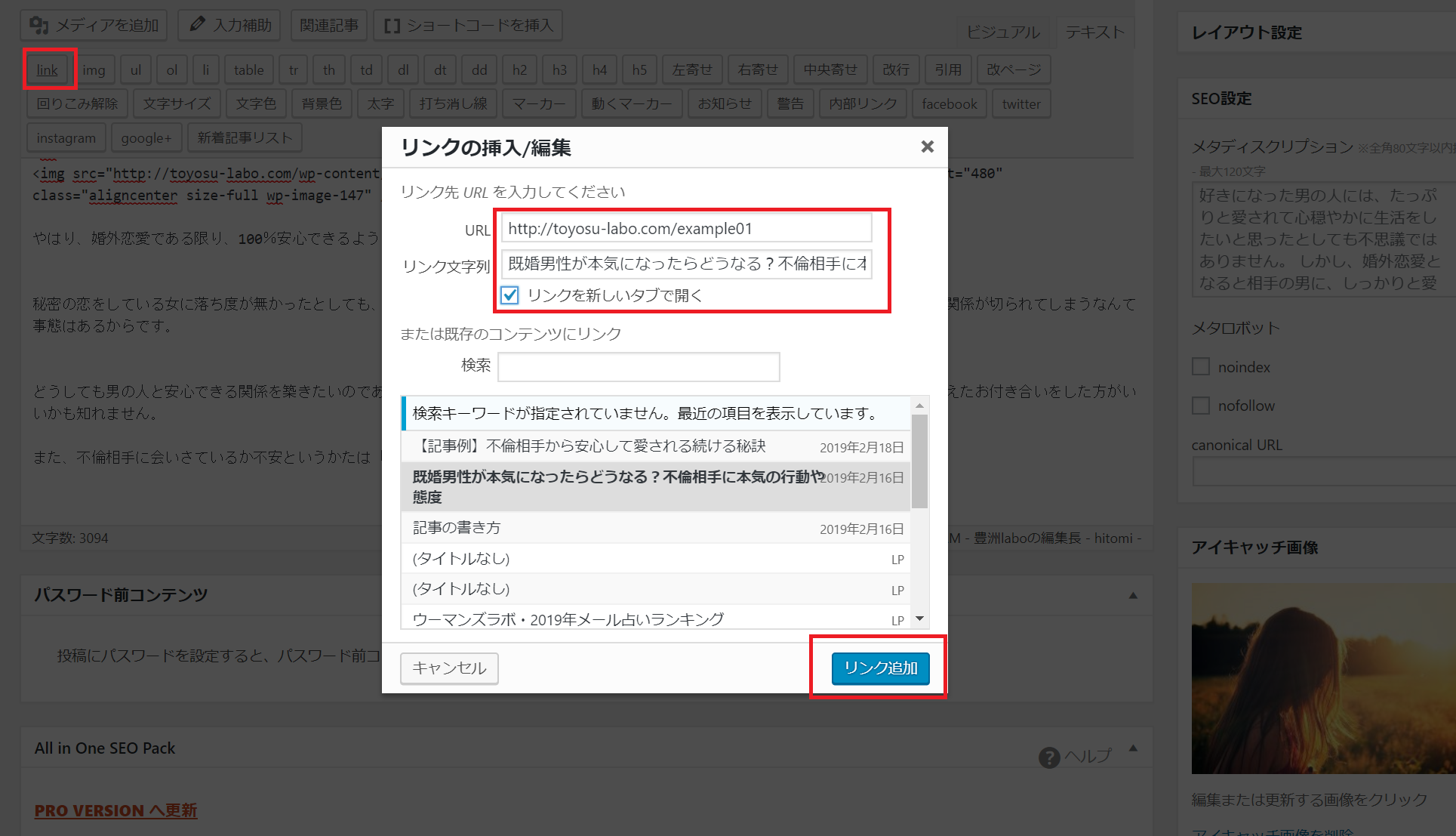
Task: Uncheck リンクを新しいタブで開く checkbox
Action: [x=509, y=295]
